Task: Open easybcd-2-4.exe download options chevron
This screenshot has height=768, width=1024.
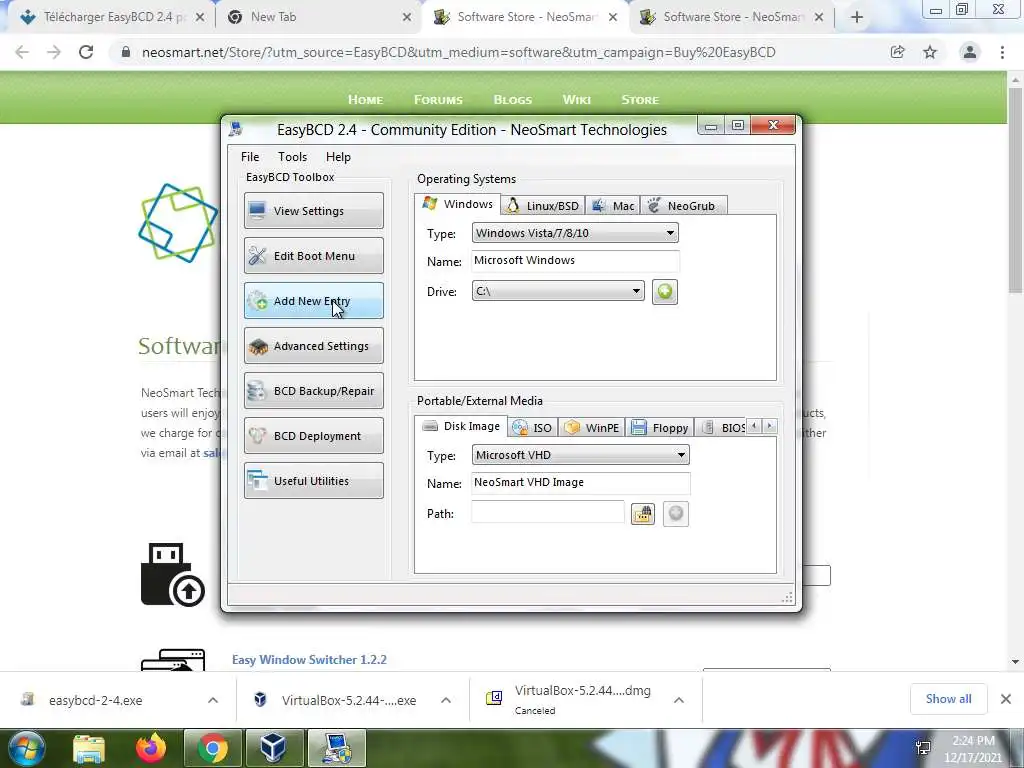Action: click(x=213, y=700)
